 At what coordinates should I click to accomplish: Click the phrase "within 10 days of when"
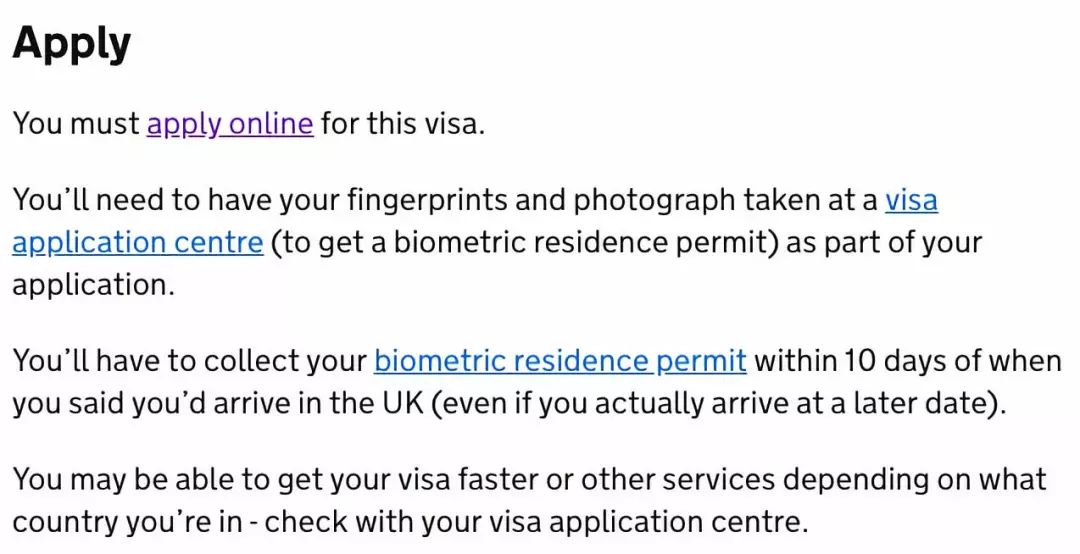pyautogui.click(x=908, y=360)
